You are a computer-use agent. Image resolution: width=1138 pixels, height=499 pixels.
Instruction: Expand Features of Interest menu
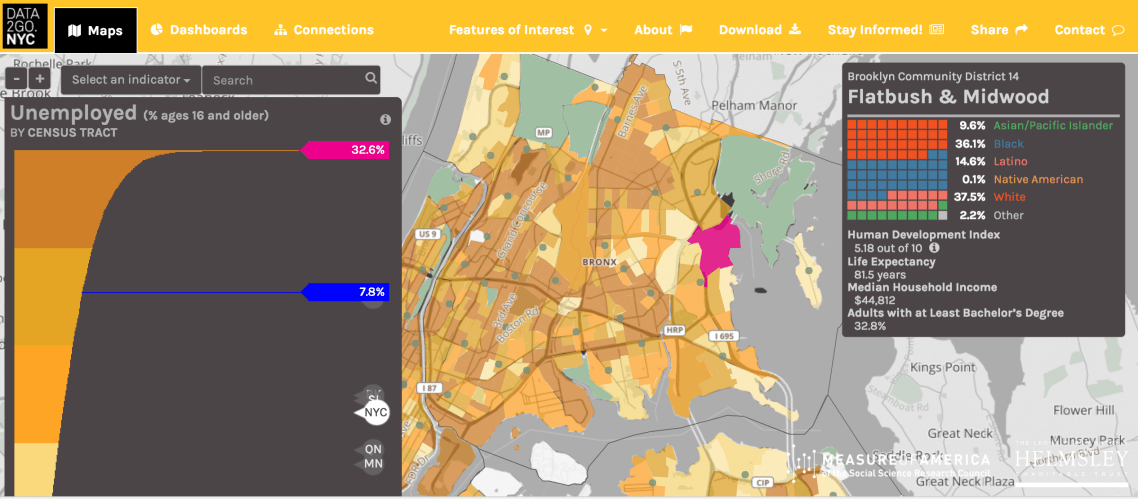527,30
